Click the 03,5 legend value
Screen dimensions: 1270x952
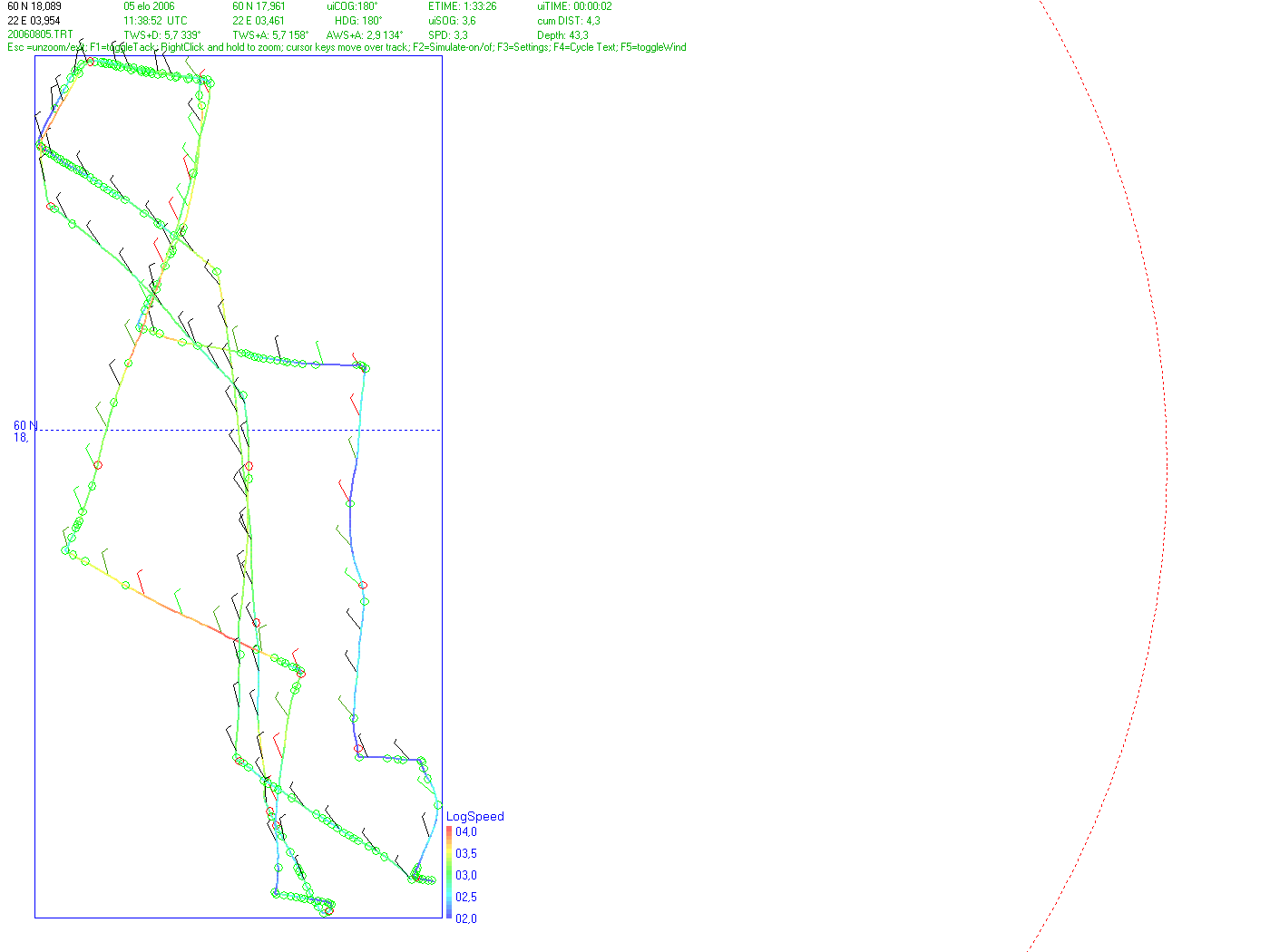(466, 854)
